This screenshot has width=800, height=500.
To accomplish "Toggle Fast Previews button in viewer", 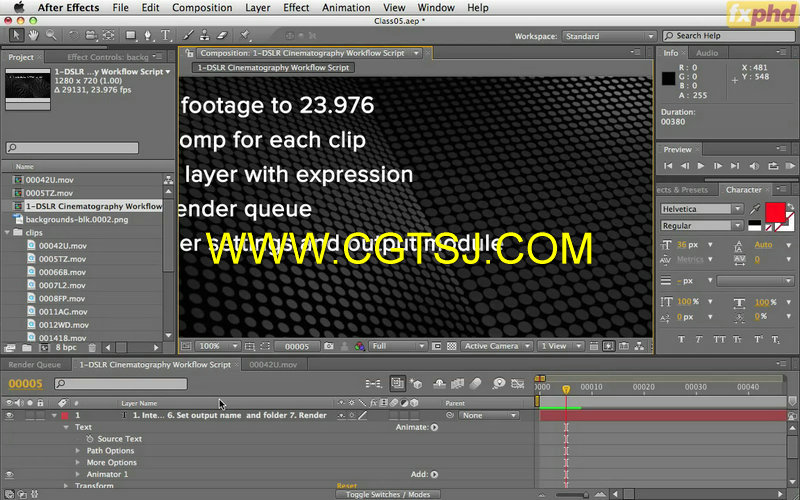I will 609,346.
